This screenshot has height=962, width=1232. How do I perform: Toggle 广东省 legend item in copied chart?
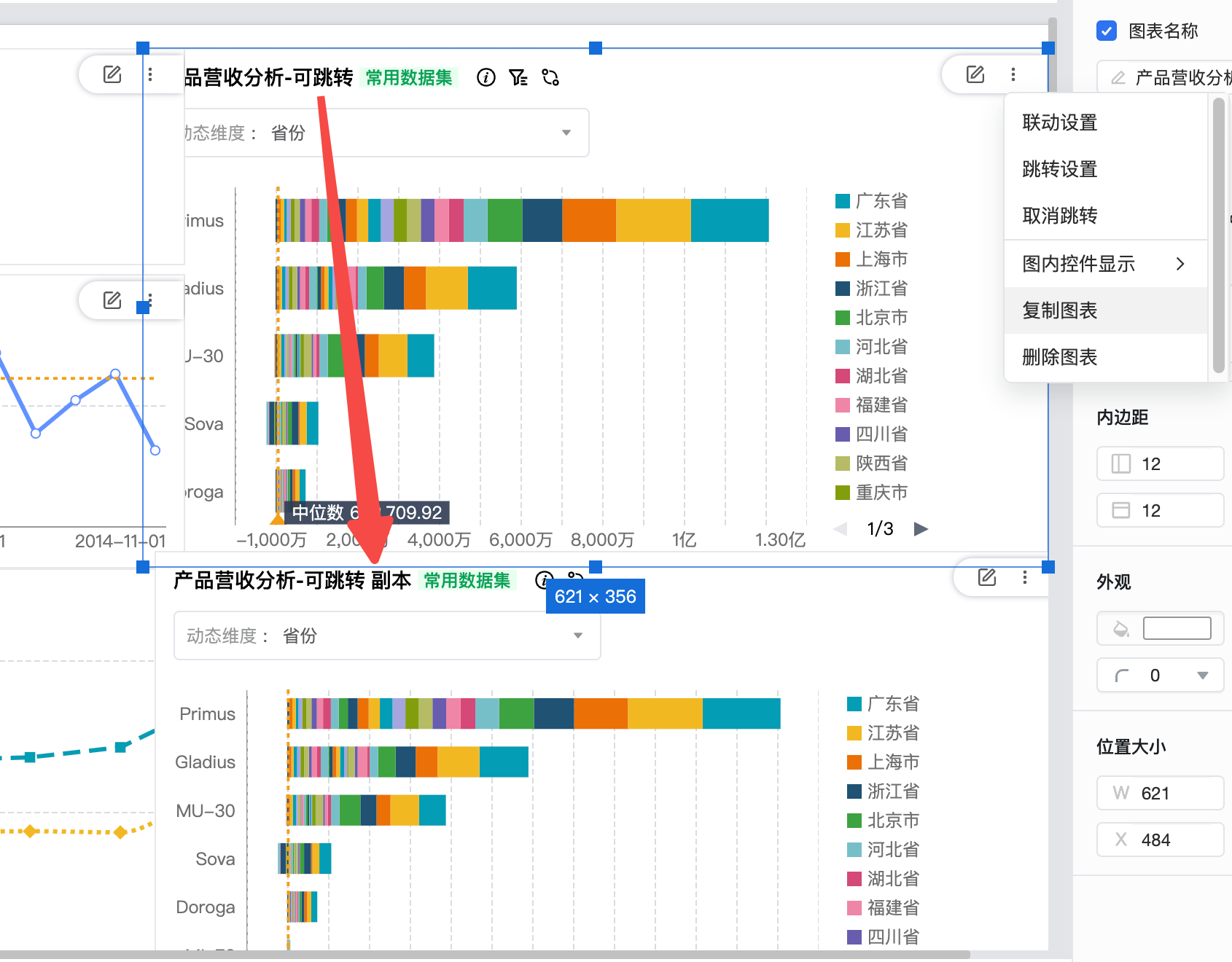tap(884, 704)
